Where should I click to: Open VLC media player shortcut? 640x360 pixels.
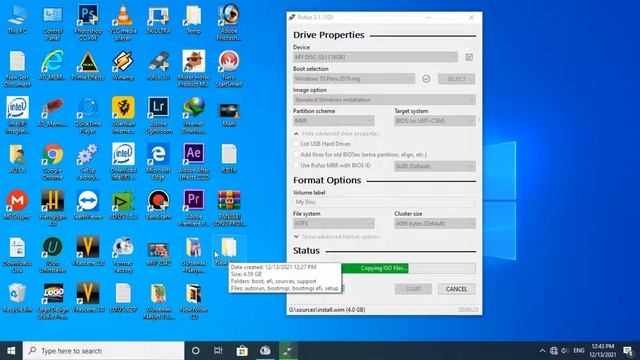click(x=123, y=22)
